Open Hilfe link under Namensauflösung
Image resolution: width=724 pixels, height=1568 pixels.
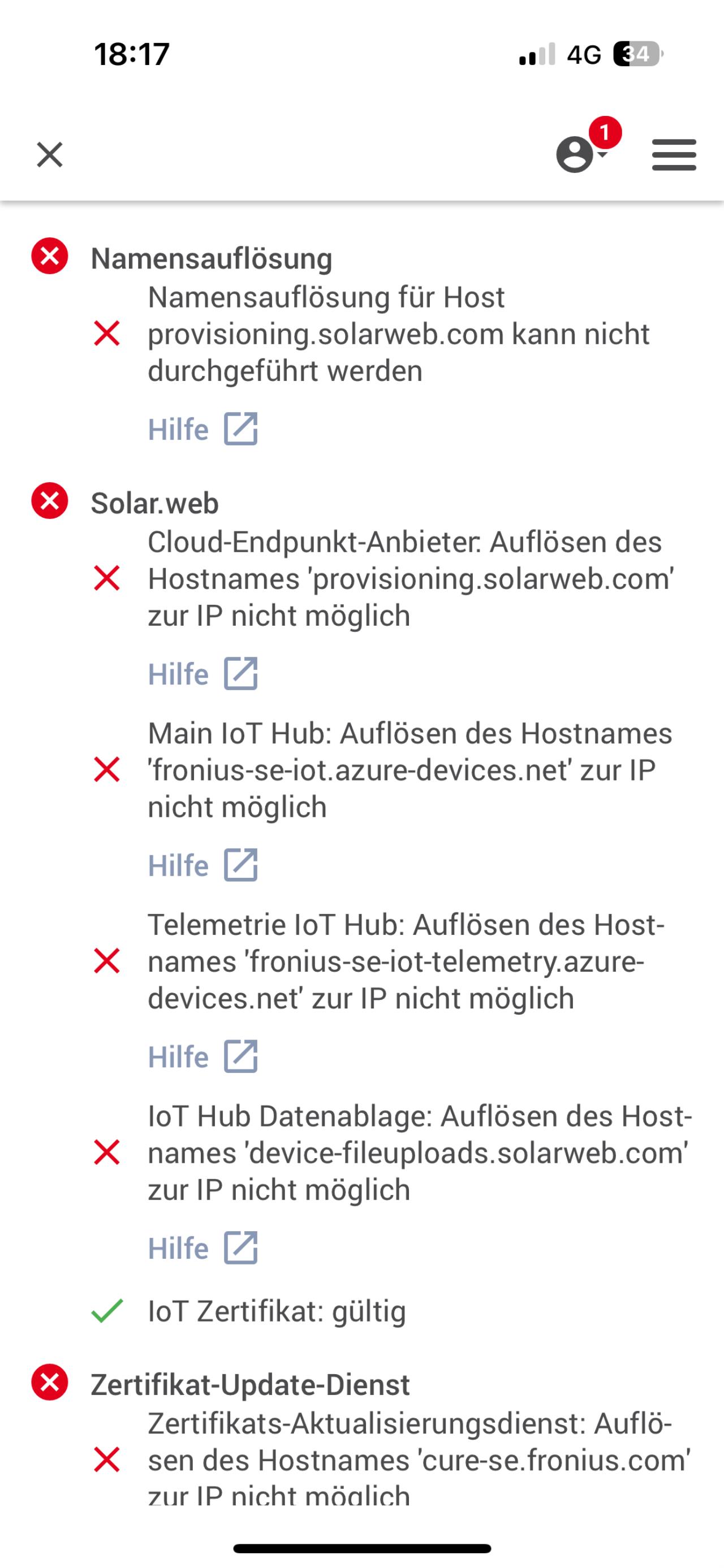coord(202,429)
